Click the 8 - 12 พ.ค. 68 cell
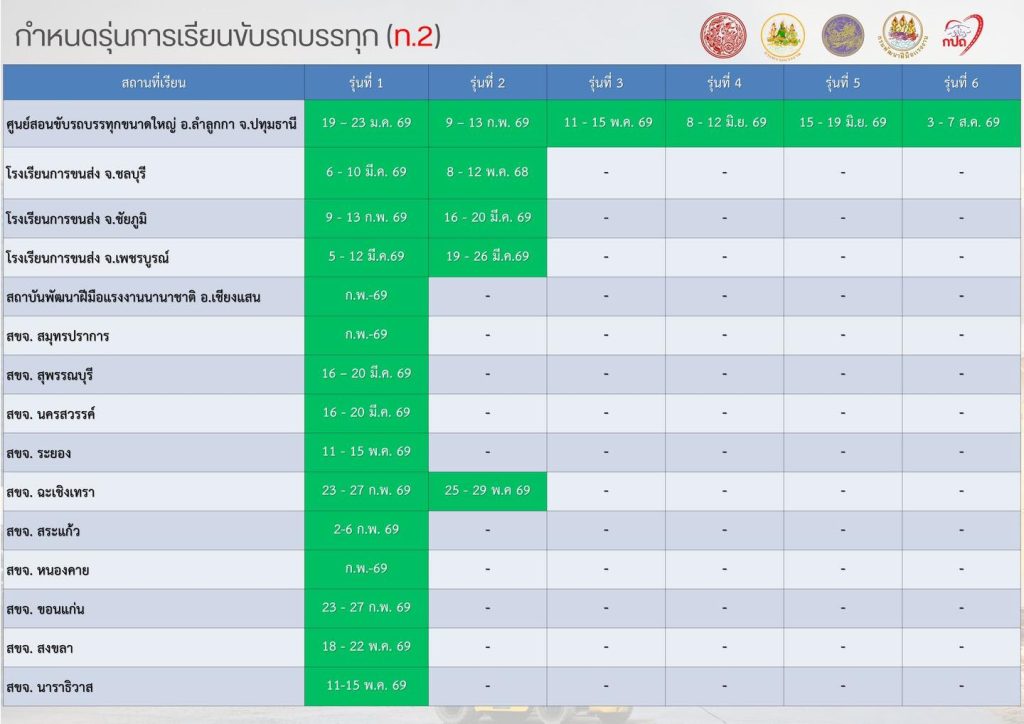This screenshot has height=724, width=1024. 488,172
